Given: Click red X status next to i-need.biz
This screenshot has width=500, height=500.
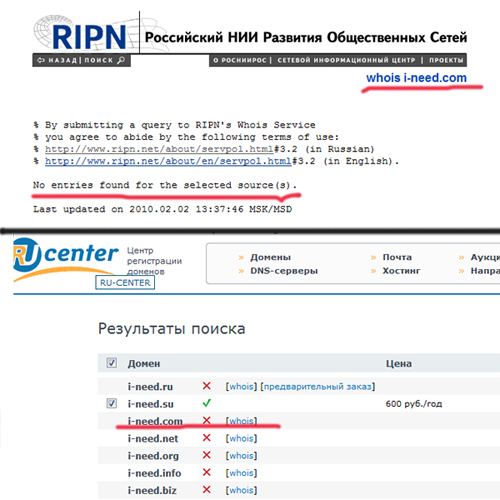Looking at the screenshot, I should (x=207, y=490).
